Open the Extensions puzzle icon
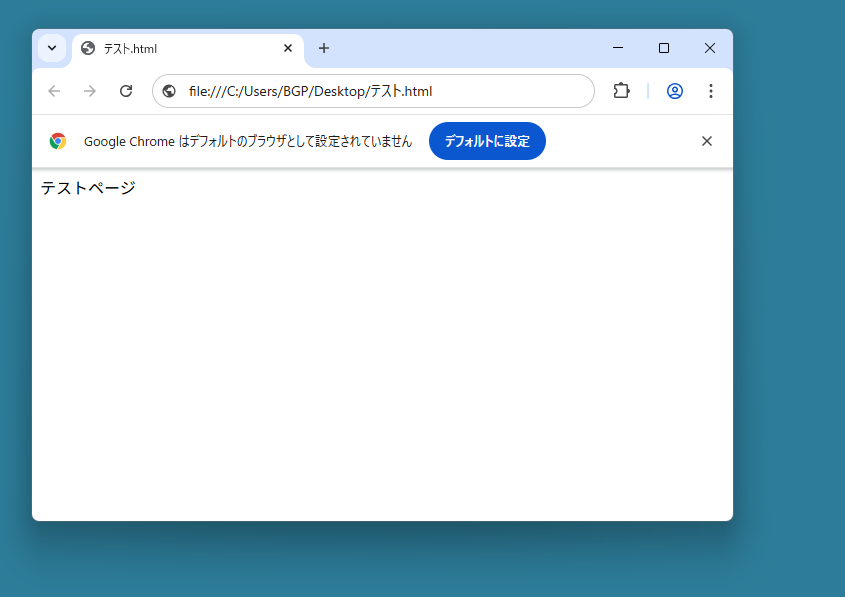Viewport: 845px width, 597px height. click(621, 91)
